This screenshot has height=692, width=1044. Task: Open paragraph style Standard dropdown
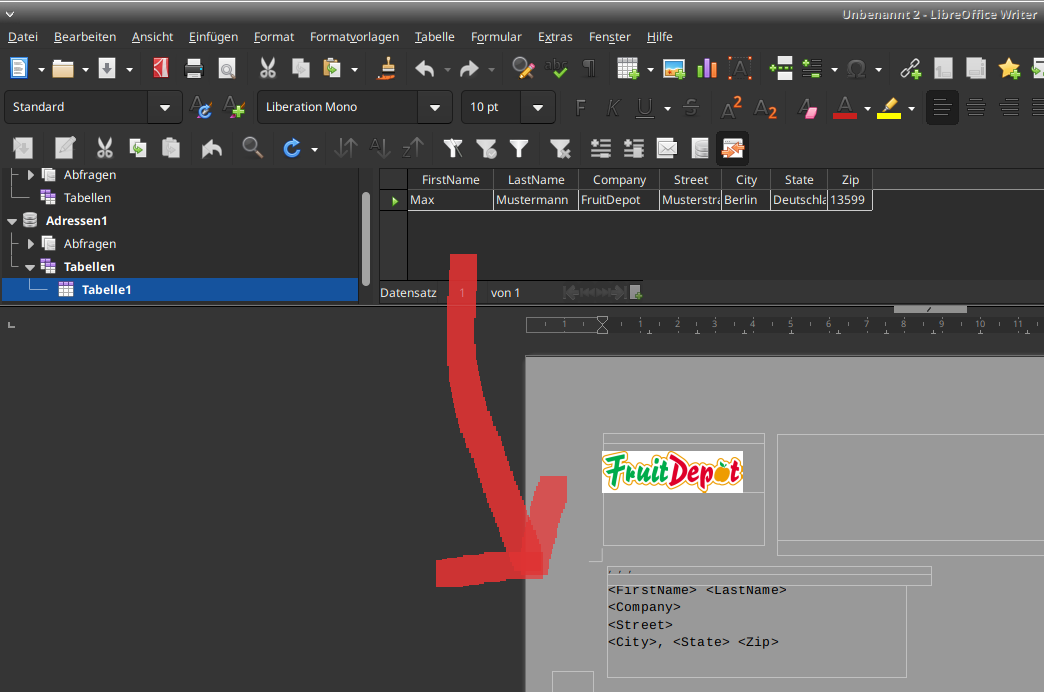click(x=164, y=107)
